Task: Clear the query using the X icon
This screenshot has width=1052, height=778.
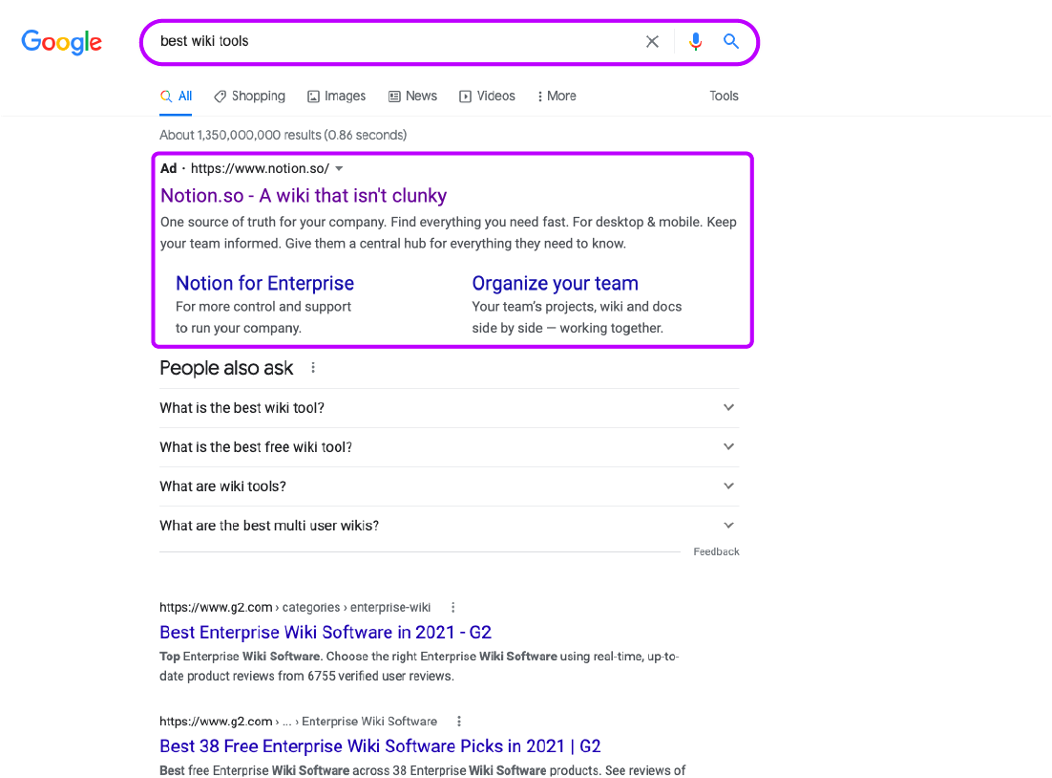Action: [x=652, y=41]
